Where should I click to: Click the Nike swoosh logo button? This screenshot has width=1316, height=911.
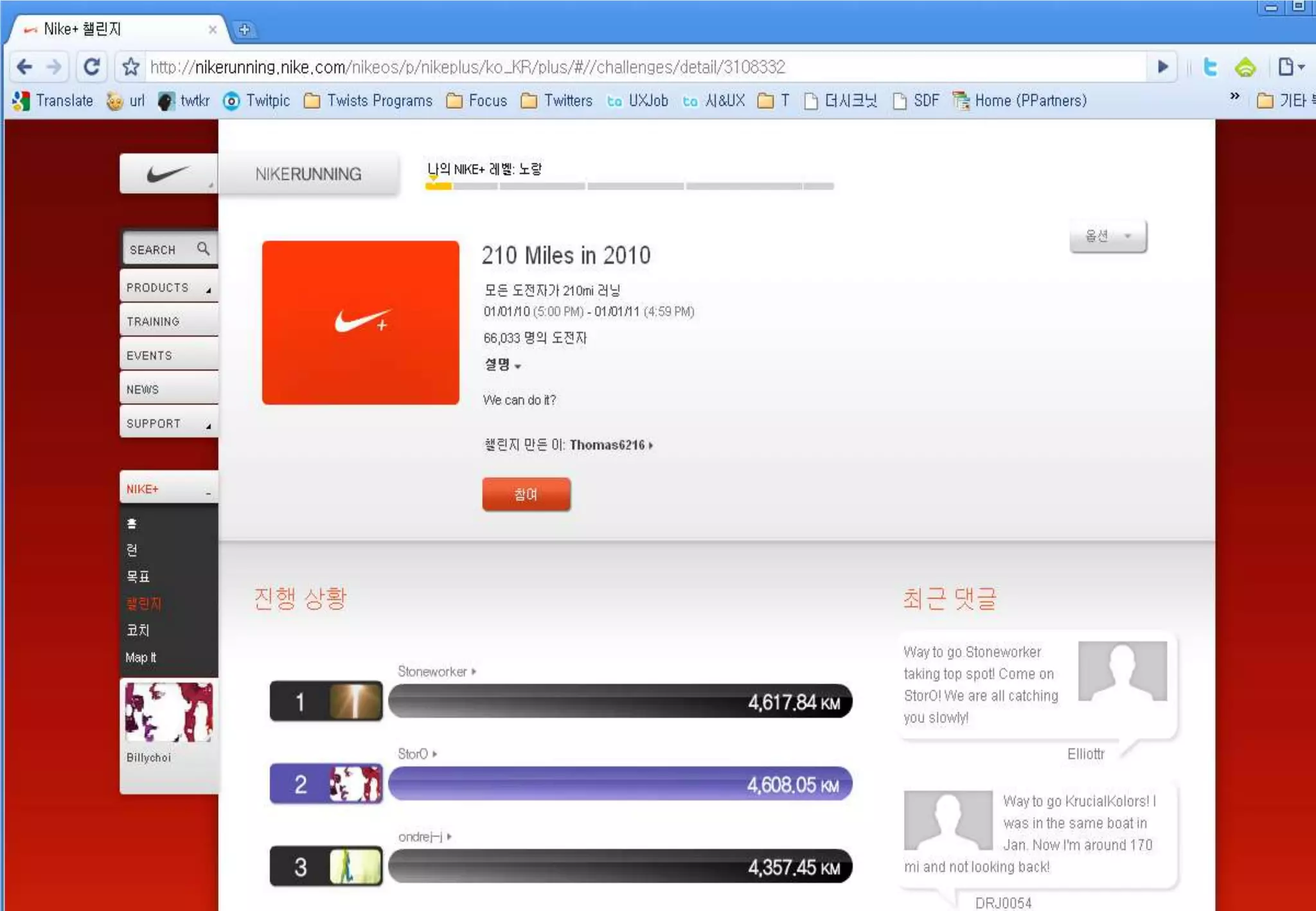(x=168, y=173)
